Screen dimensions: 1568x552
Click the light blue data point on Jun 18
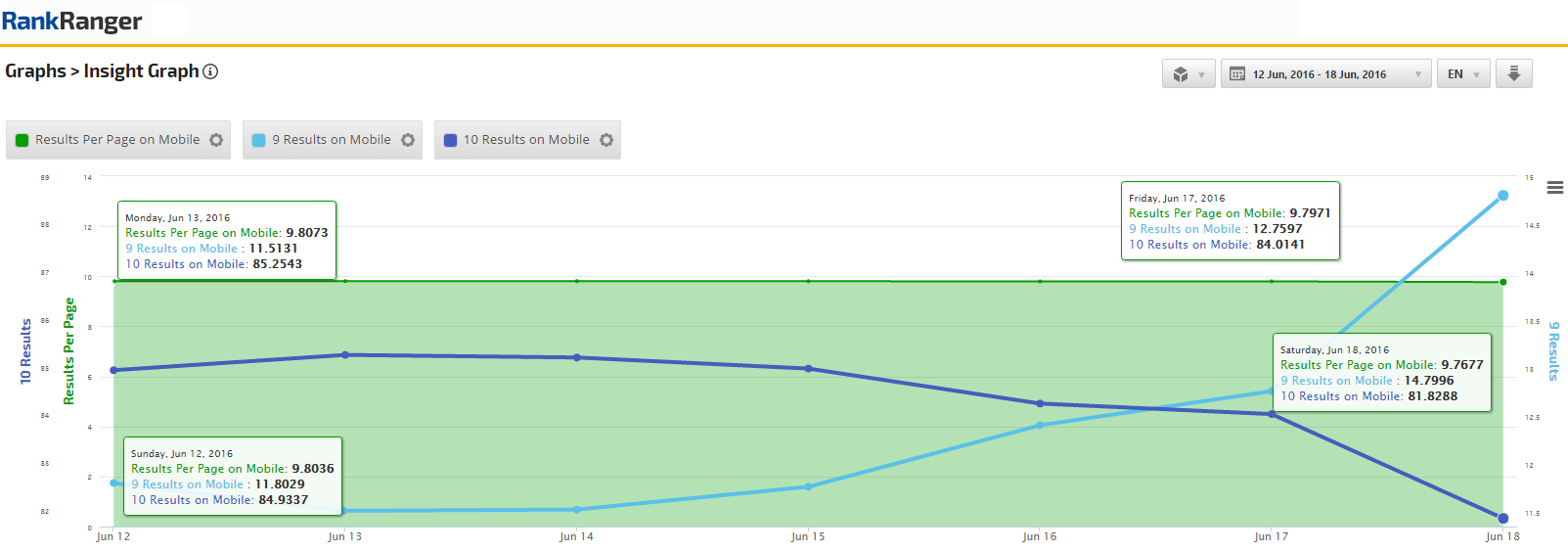[1502, 196]
